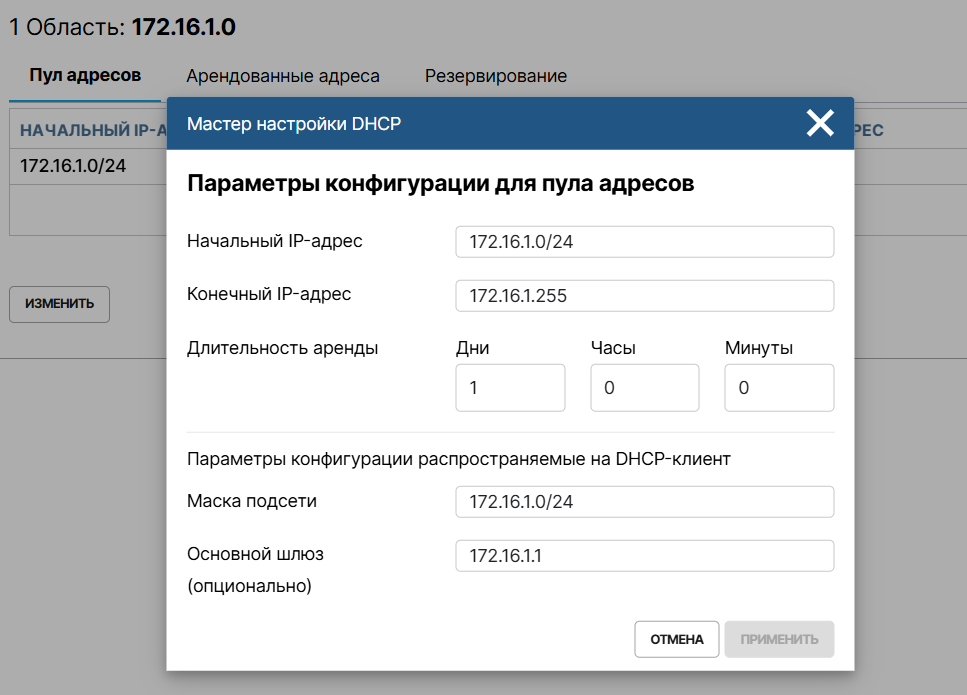Click the Длительность аренды label
Viewport: 967px width, 695px height.
pos(282,348)
